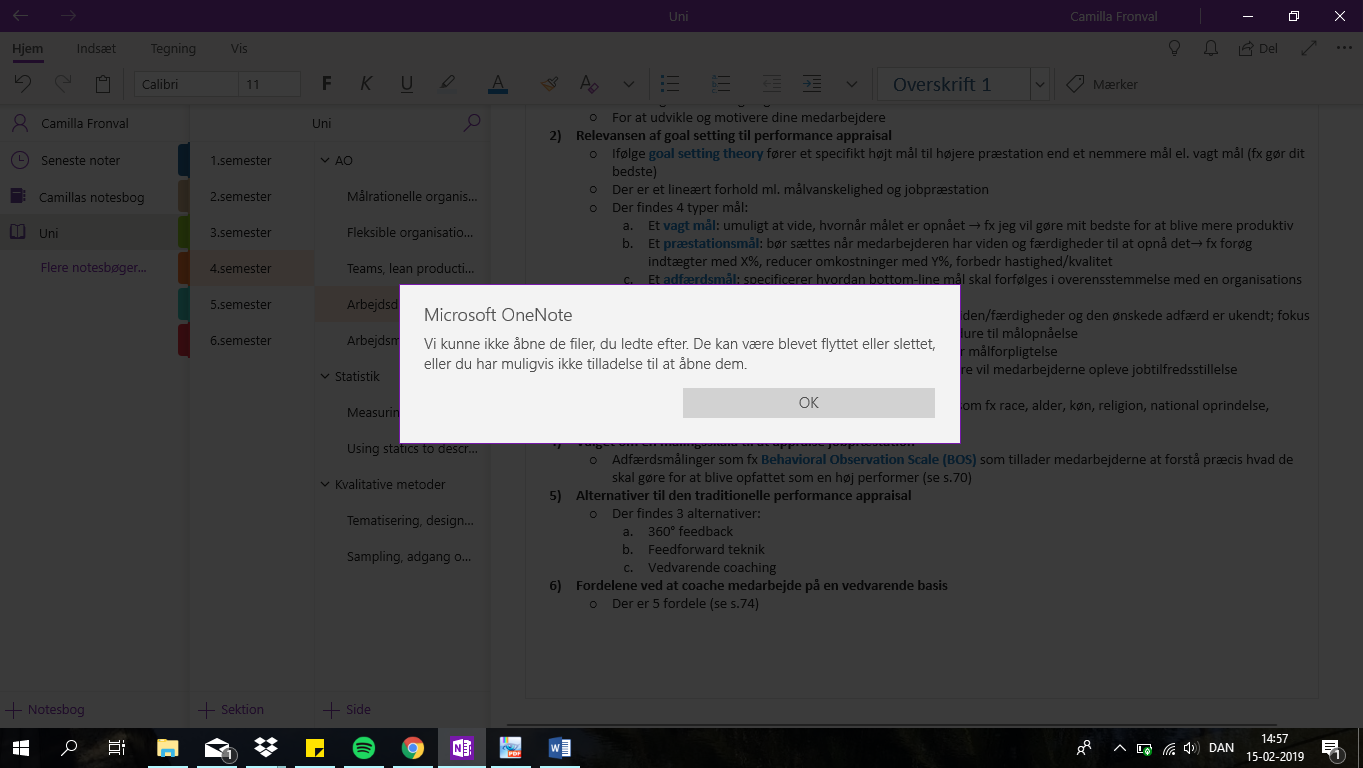Image resolution: width=1363 pixels, height=768 pixels.
Task: Click the full screen expand arrows icon
Action: click(x=1309, y=48)
